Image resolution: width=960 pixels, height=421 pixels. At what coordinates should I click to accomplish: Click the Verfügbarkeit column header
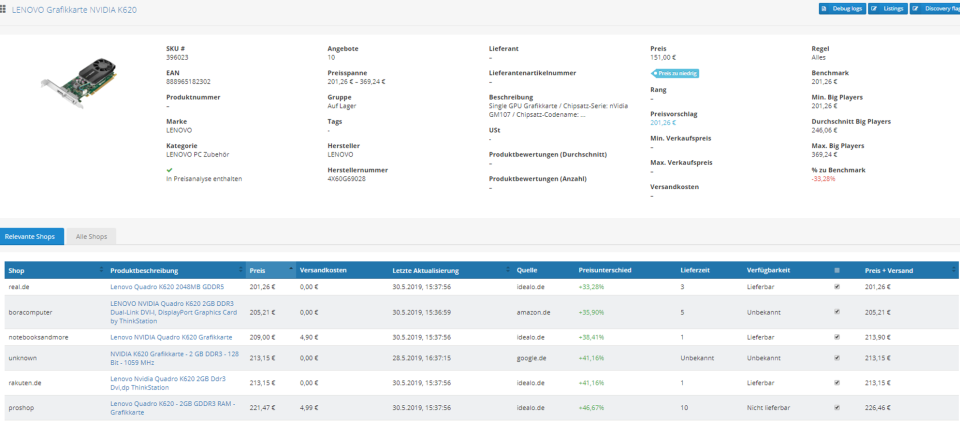point(766,270)
